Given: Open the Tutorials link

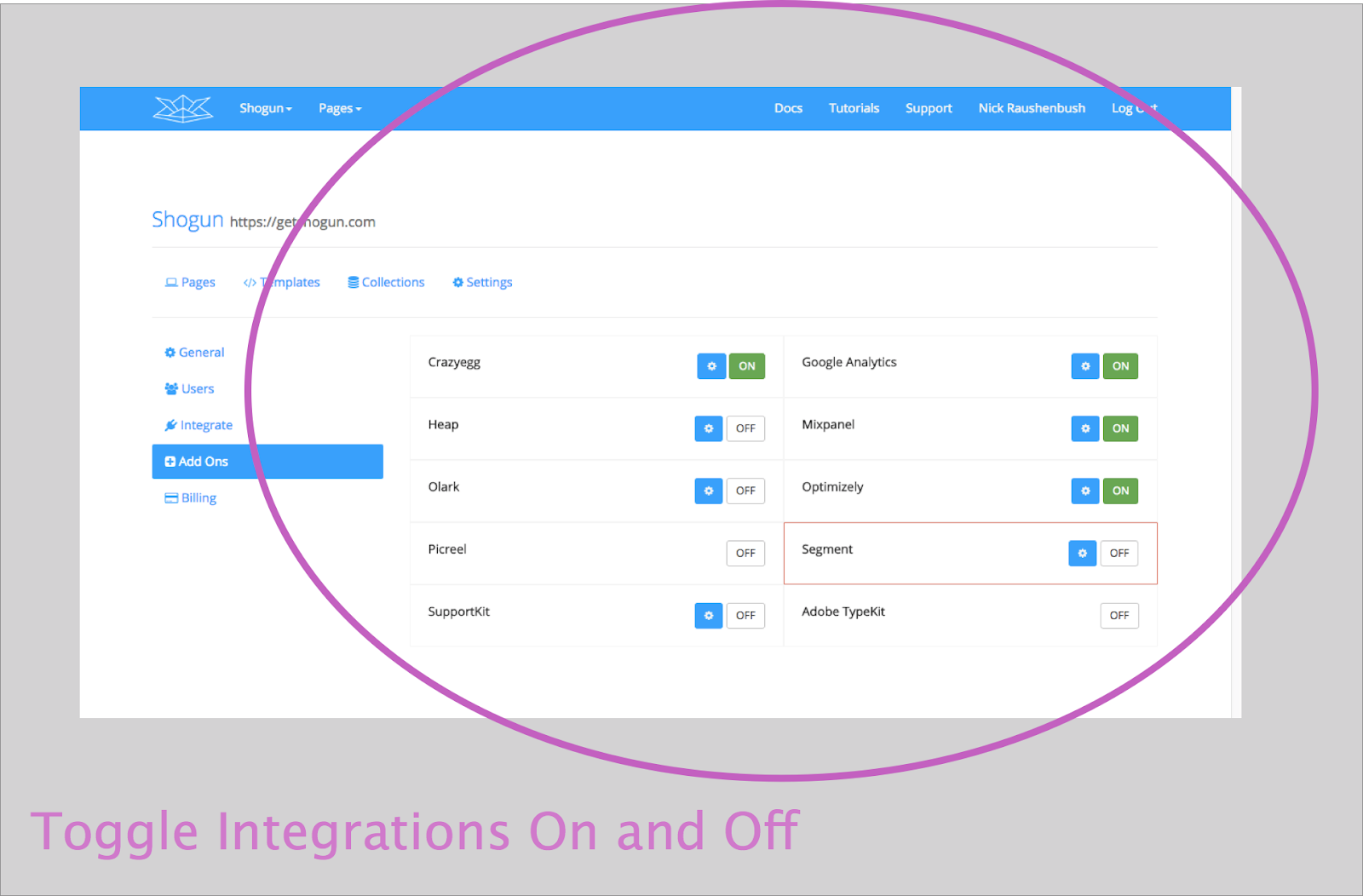Looking at the screenshot, I should click(854, 108).
